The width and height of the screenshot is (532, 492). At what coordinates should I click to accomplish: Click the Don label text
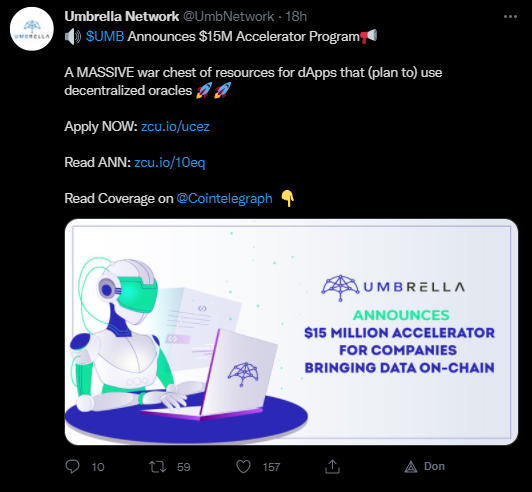(434, 467)
